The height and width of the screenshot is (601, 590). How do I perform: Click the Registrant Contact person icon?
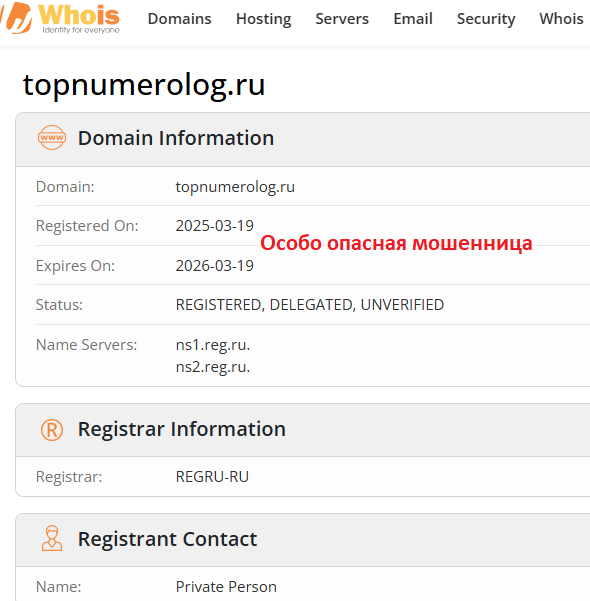pyautogui.click(x=52, y=539)
